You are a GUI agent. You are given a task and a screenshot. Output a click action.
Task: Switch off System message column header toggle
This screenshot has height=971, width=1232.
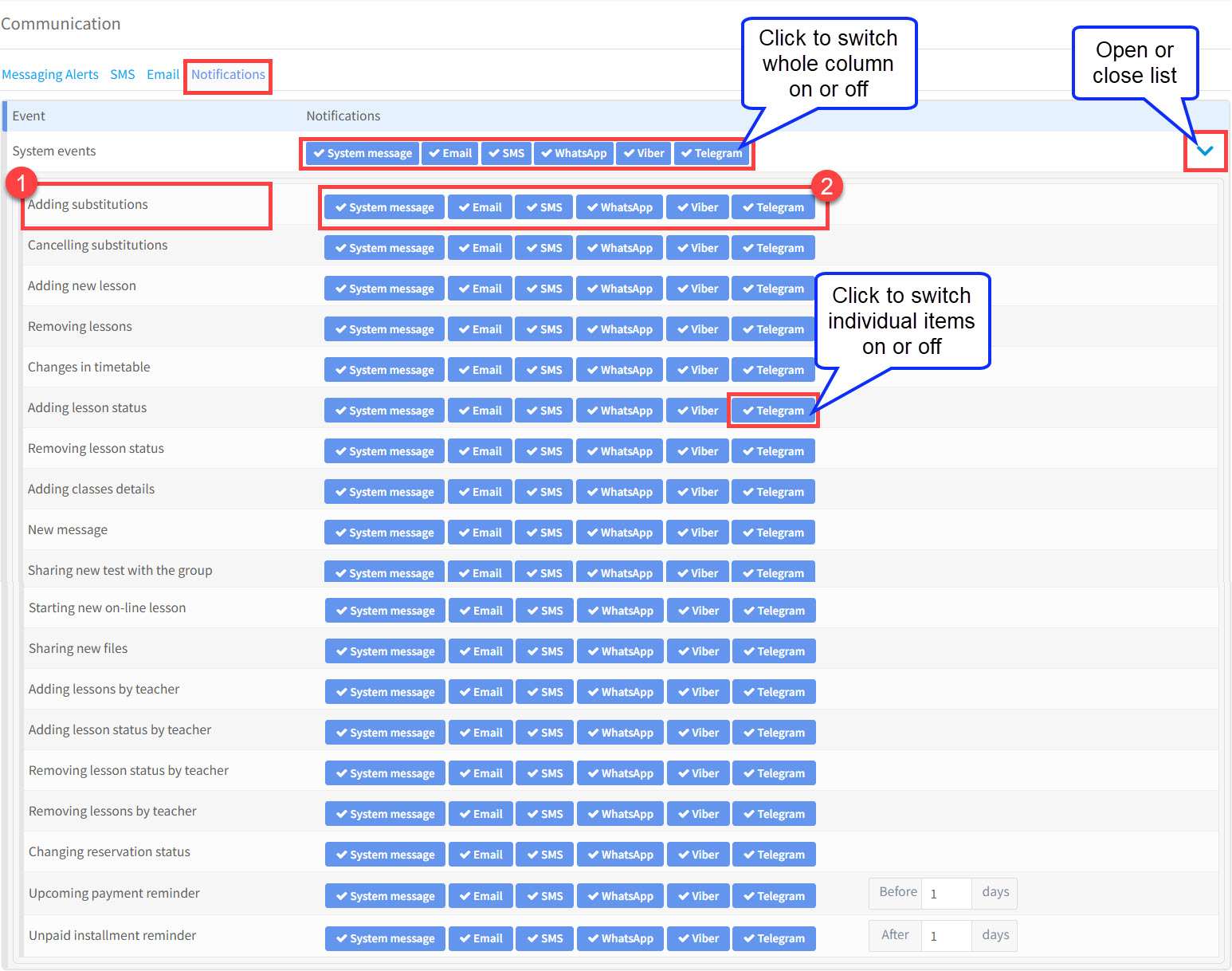point(363,153)
